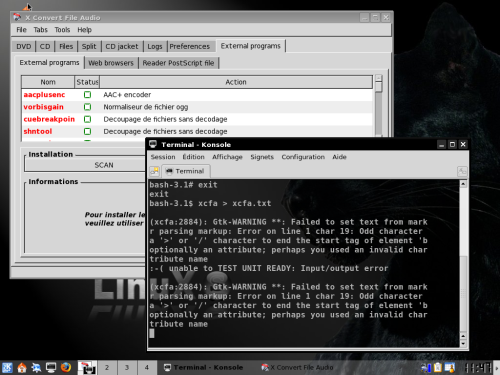Switch to virtual desktop 4
This screenshot has width=500, height=375.
(147, 367)
